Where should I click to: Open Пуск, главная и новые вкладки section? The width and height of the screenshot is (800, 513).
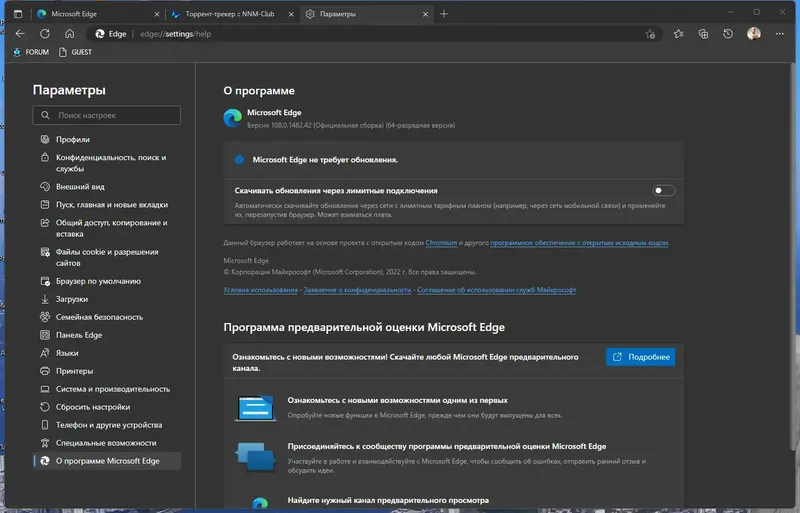107,205
